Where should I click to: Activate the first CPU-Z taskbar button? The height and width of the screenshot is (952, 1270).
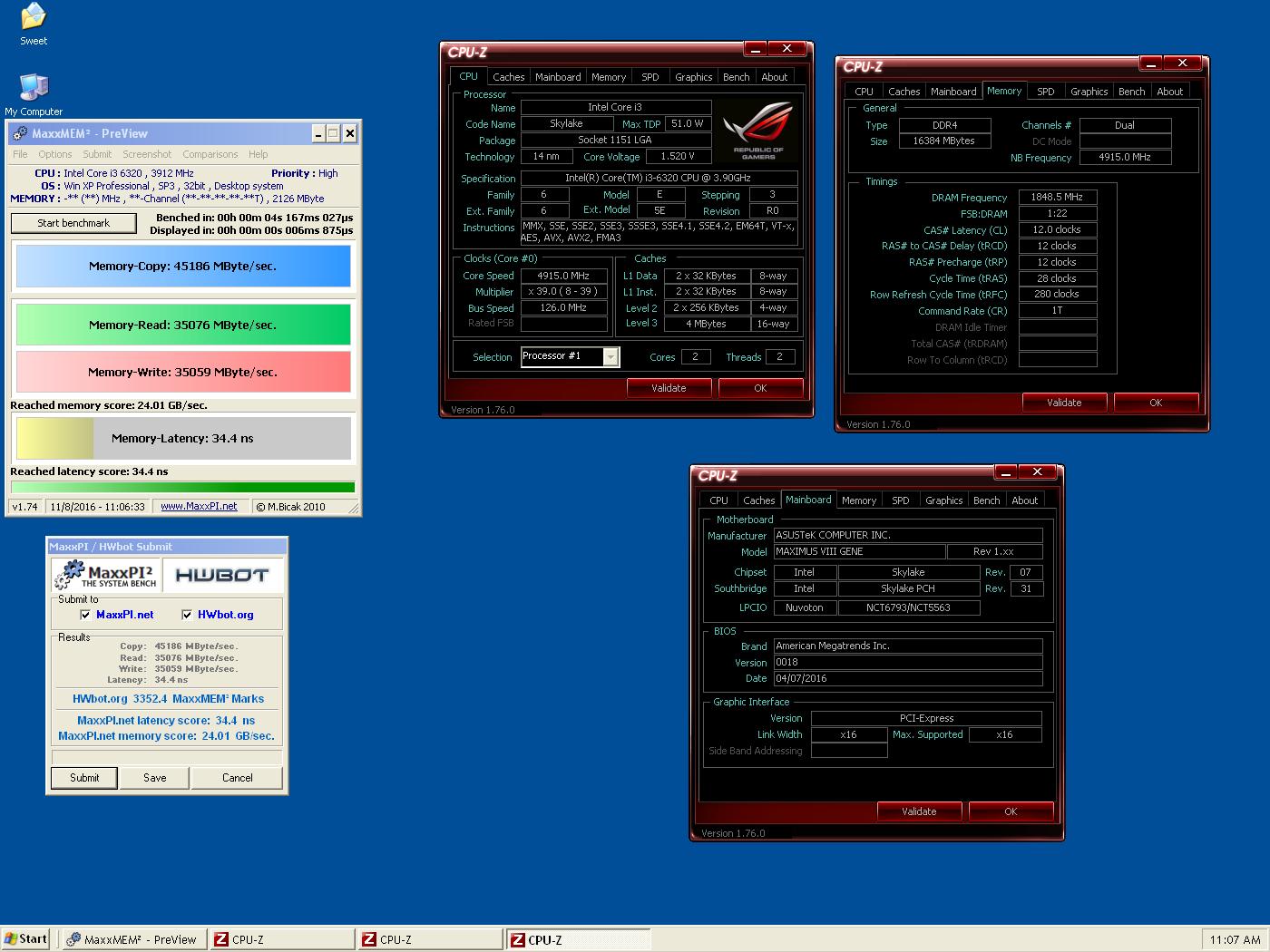(x=281, y=939)
